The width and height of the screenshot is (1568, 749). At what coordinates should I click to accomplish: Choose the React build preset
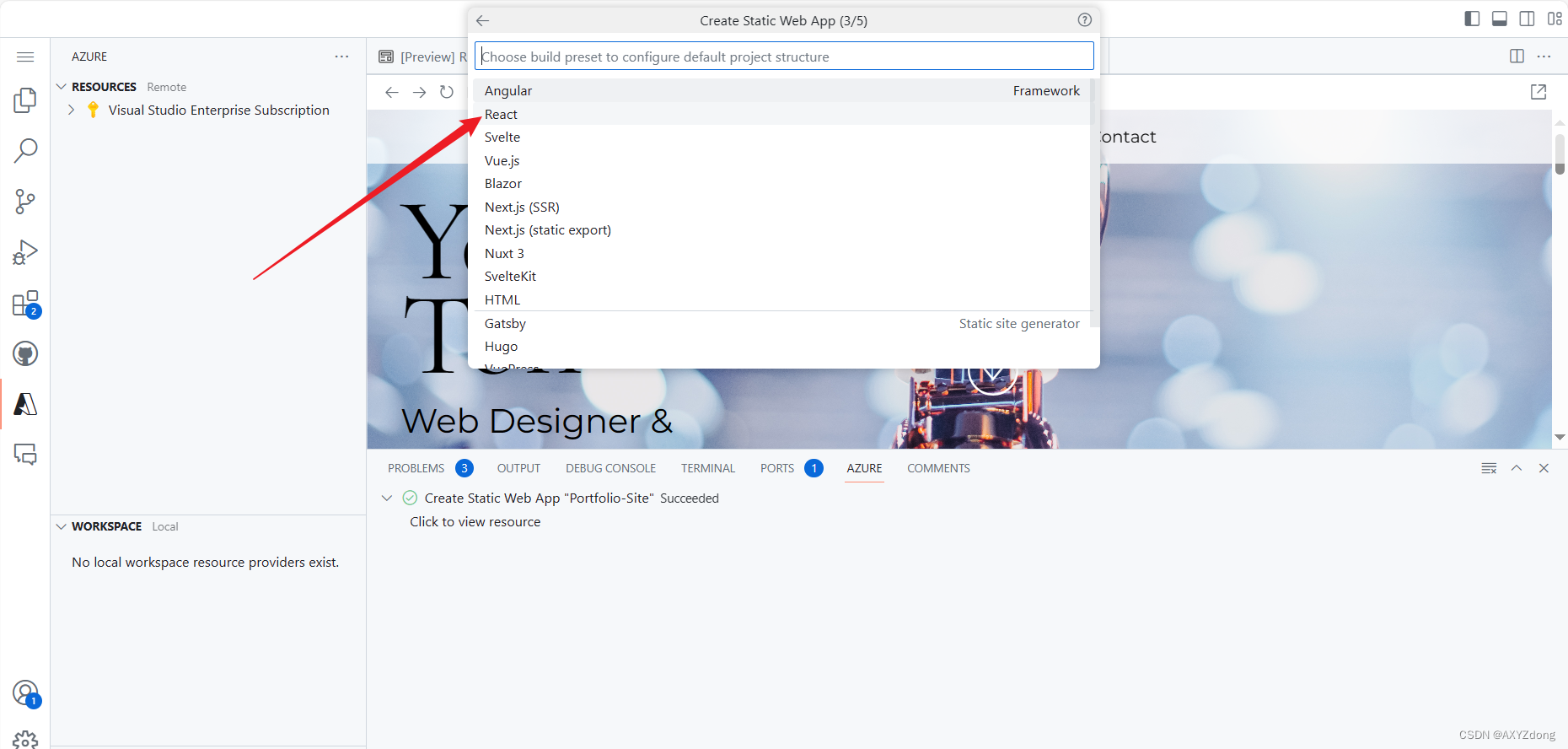[783, 114]
